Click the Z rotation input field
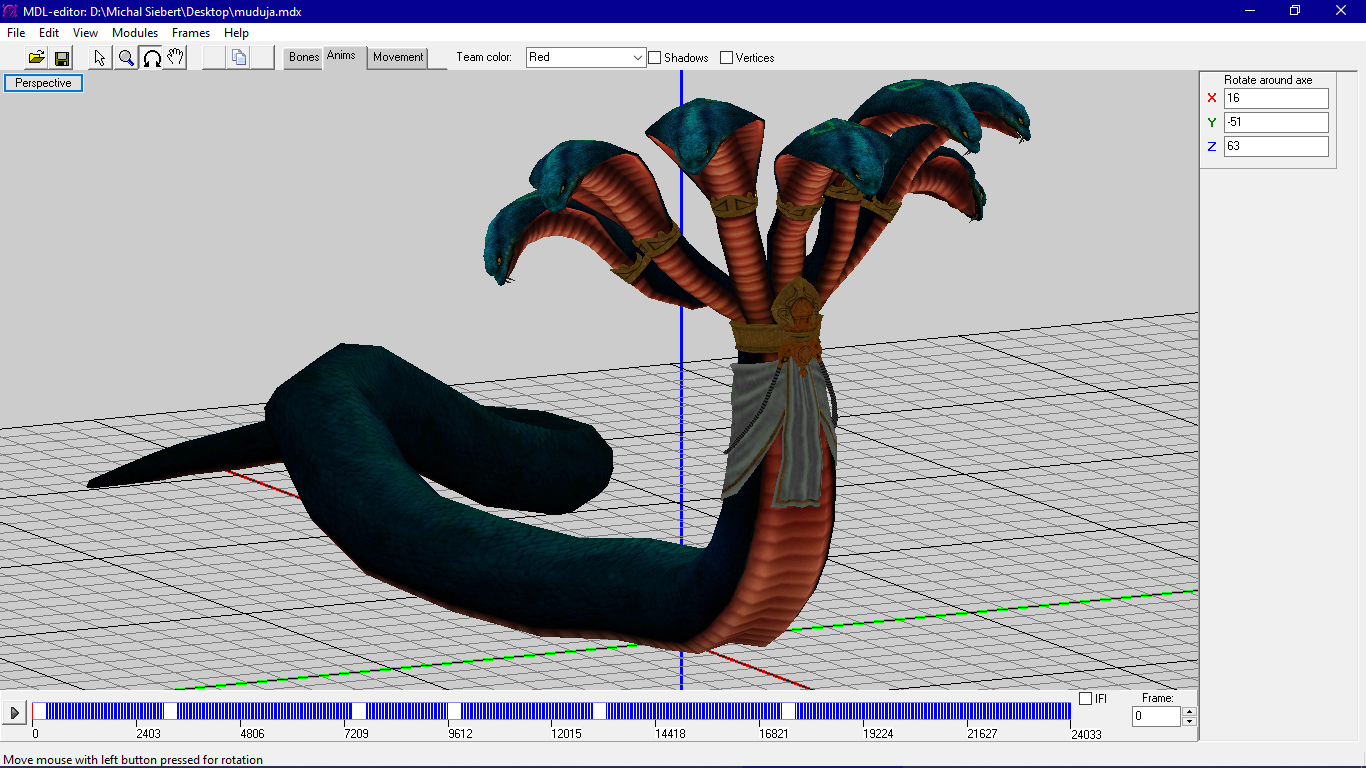This screenshot has height=768, width=1366. click(1276, 146)
